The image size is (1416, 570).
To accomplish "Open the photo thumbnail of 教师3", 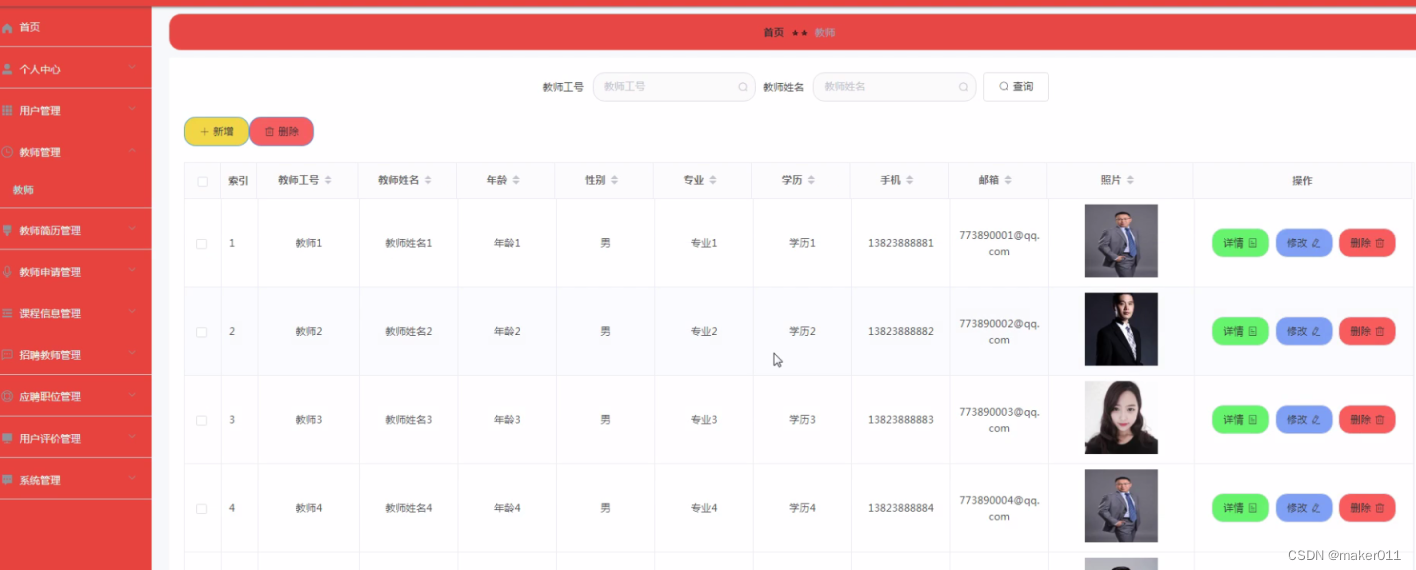I will (1121, 418).
